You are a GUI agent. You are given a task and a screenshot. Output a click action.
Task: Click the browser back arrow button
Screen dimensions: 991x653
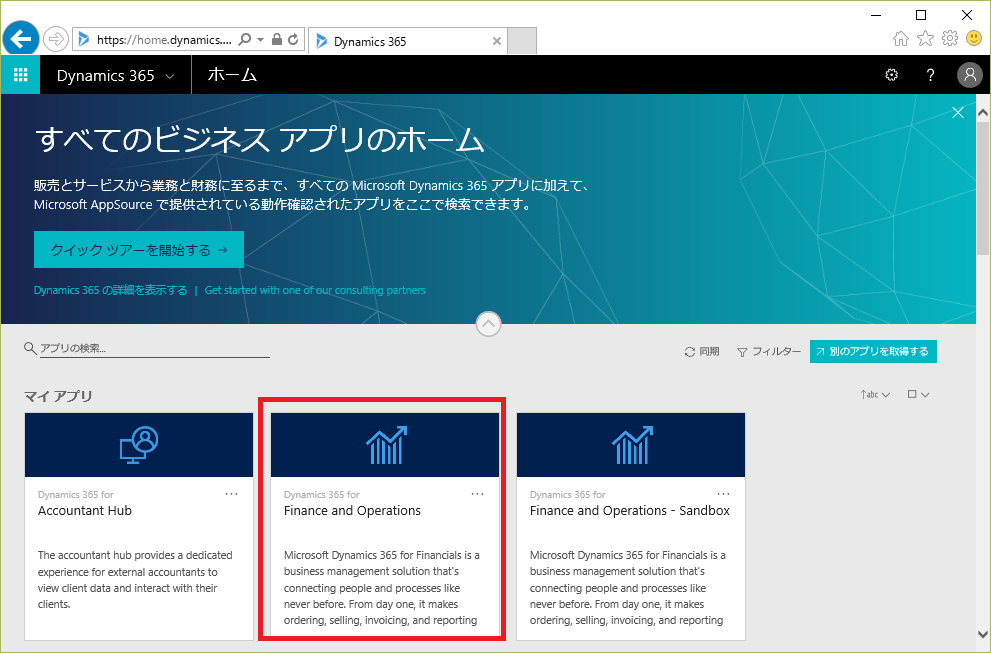coord(21,39)
